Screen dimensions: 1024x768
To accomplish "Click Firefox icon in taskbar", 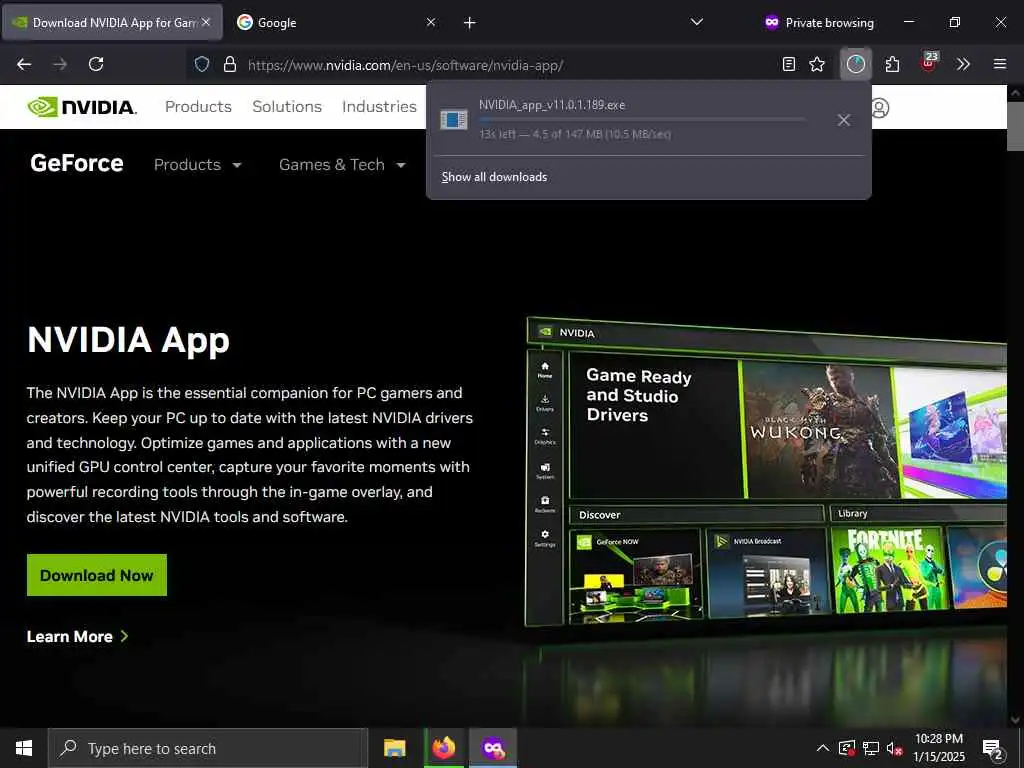I will click(444, 748).
